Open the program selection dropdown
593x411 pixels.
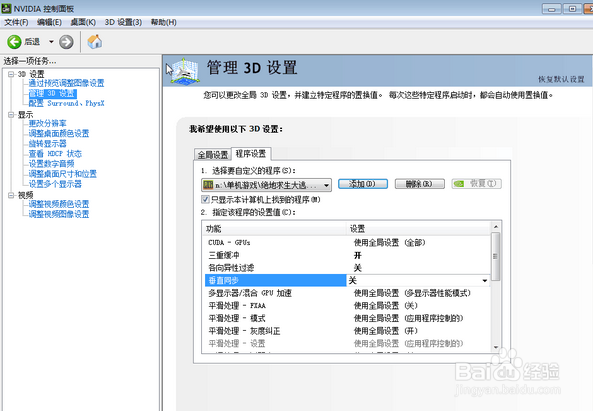click(x=267, y=185)
